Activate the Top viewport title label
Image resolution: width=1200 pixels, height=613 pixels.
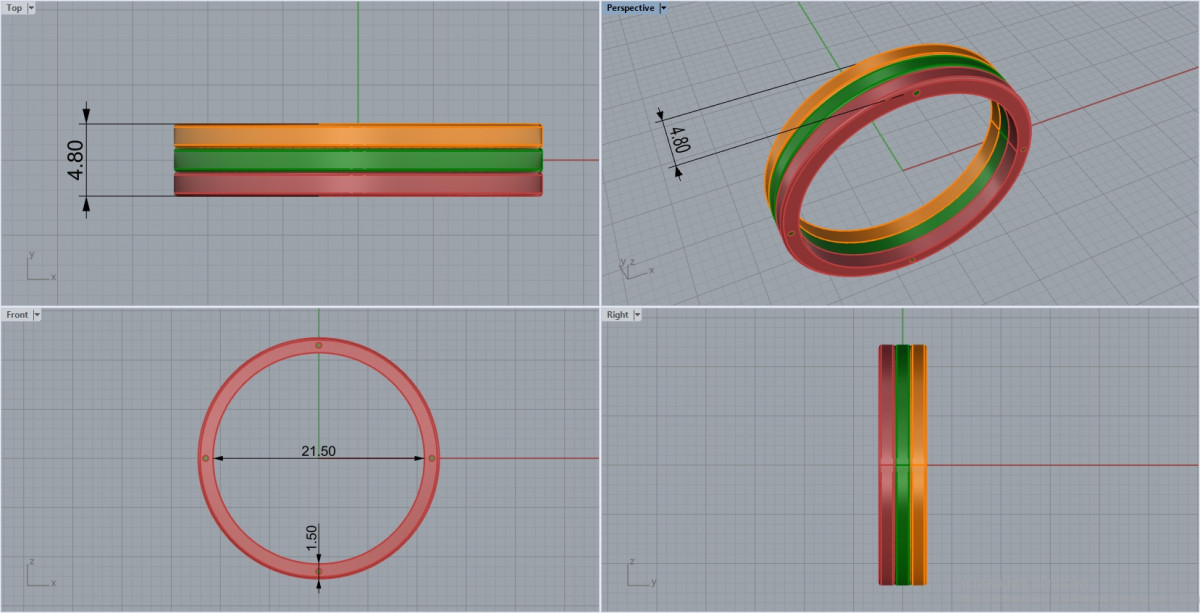(14, 8)
